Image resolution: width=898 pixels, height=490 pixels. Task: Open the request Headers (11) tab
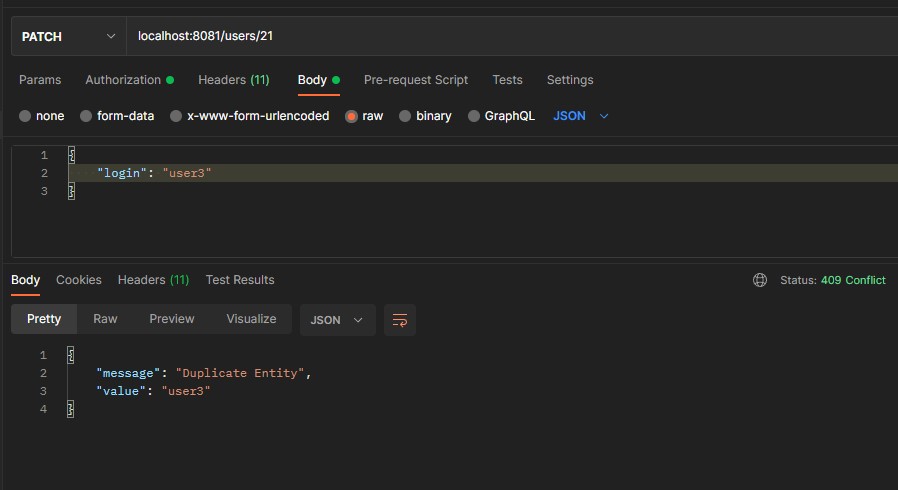(234, 80)
